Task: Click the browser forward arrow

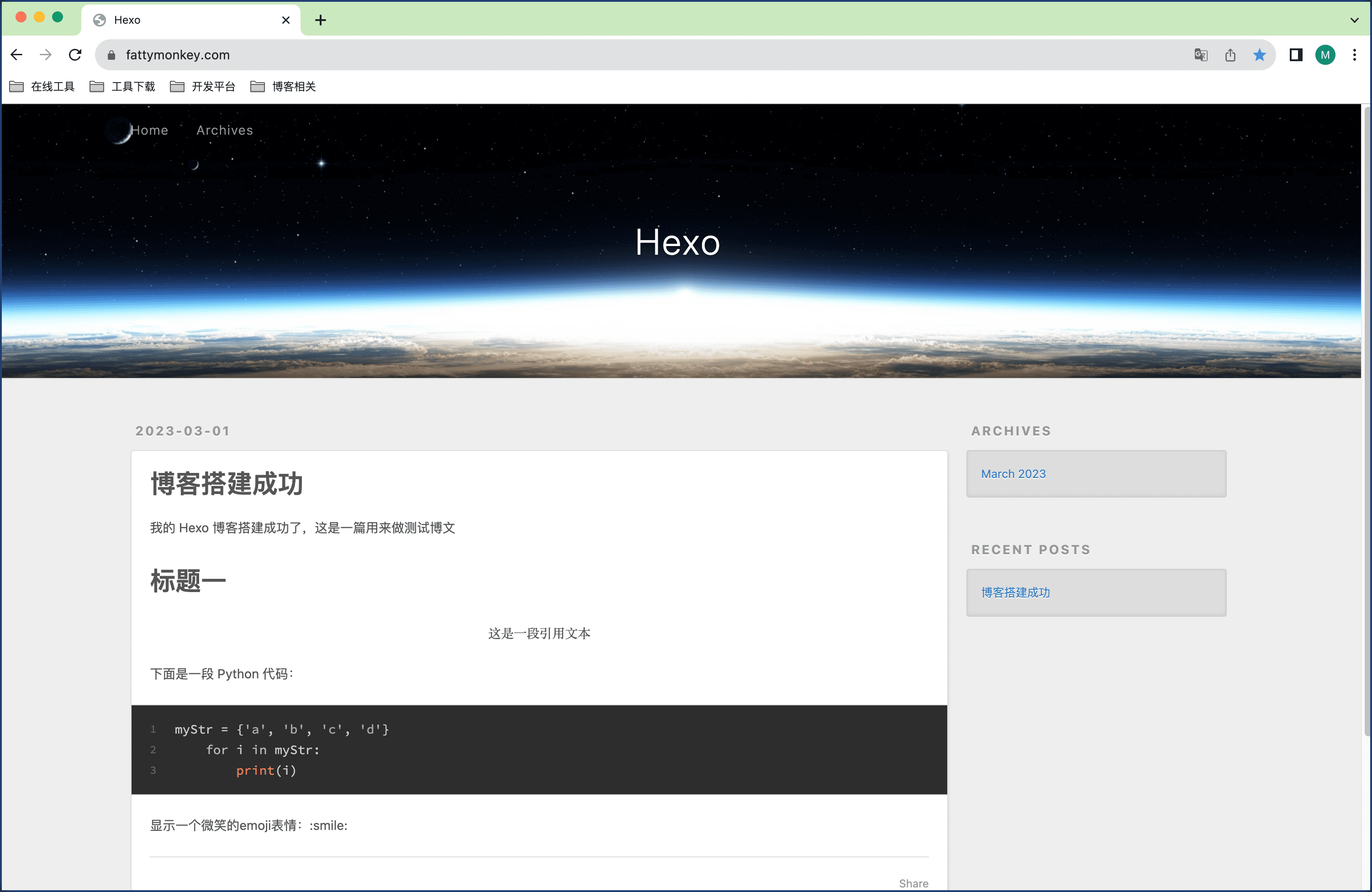Action: coord(46,55)
